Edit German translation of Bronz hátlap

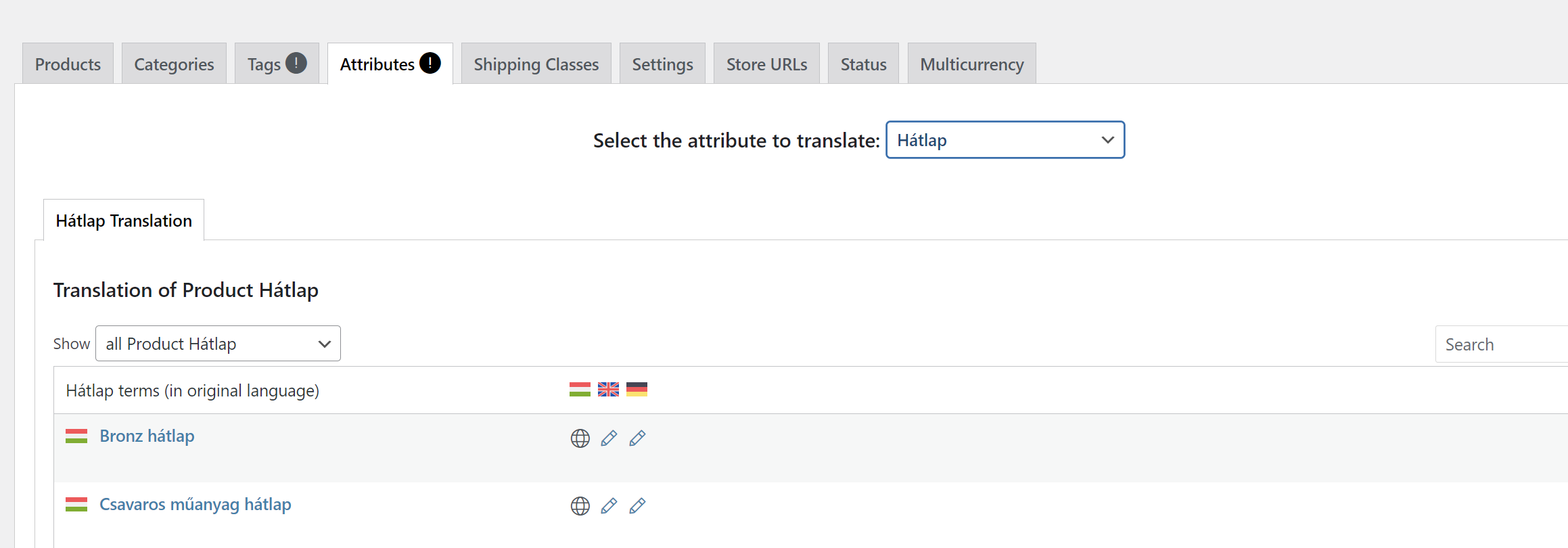637,438
